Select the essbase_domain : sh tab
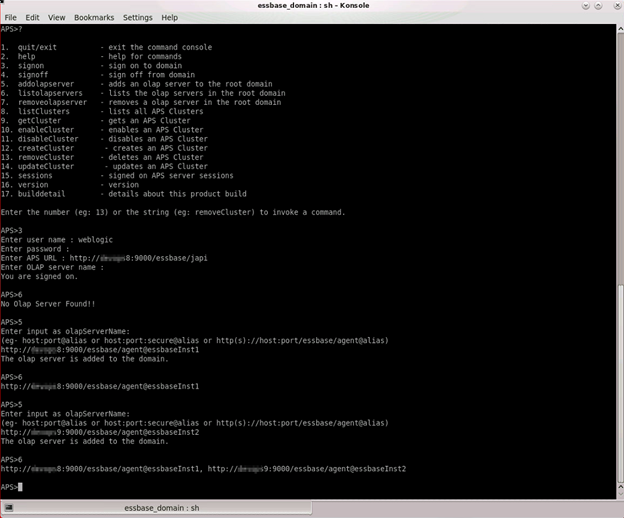The width and height of the screenshot is (624, 518). coord(156,508)
